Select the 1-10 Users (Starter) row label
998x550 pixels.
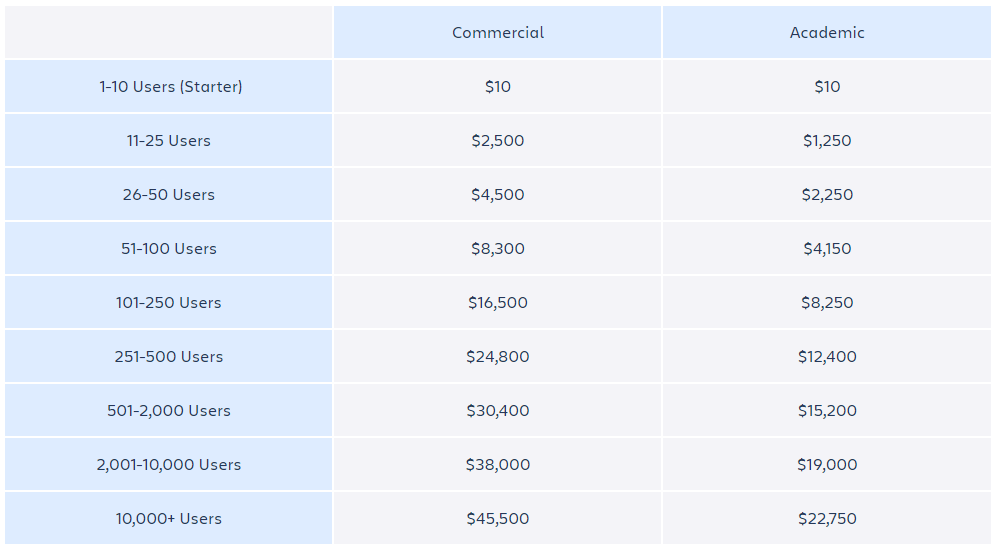tap(170, 87)
